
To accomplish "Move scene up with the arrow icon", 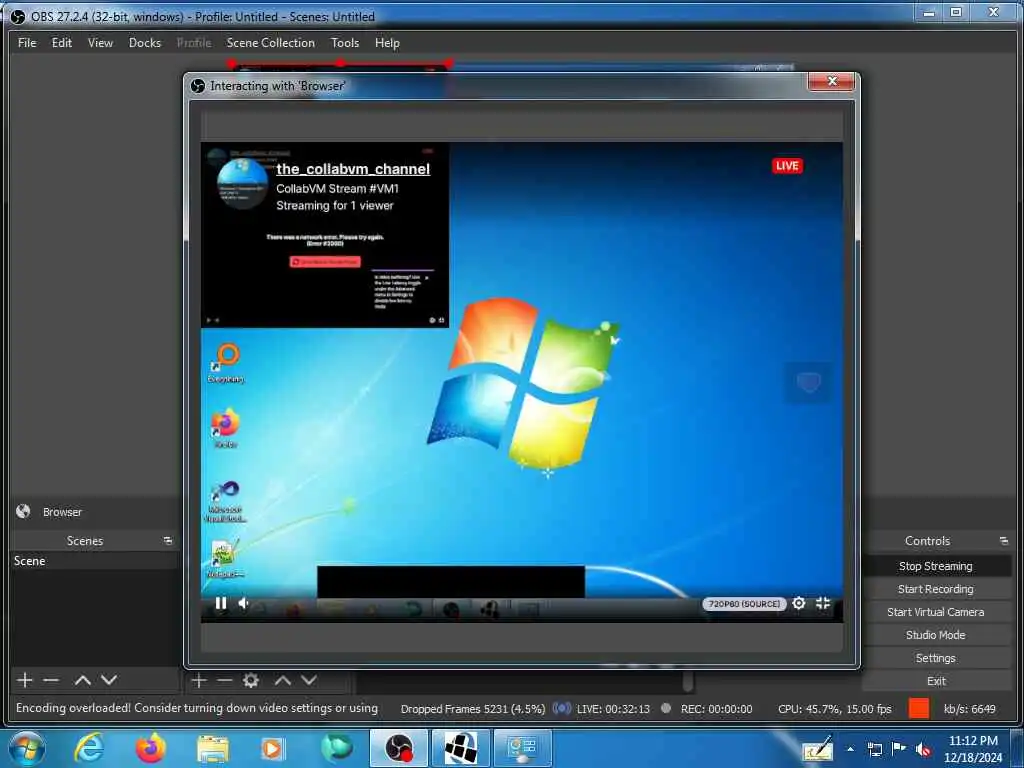I will 82,680.
